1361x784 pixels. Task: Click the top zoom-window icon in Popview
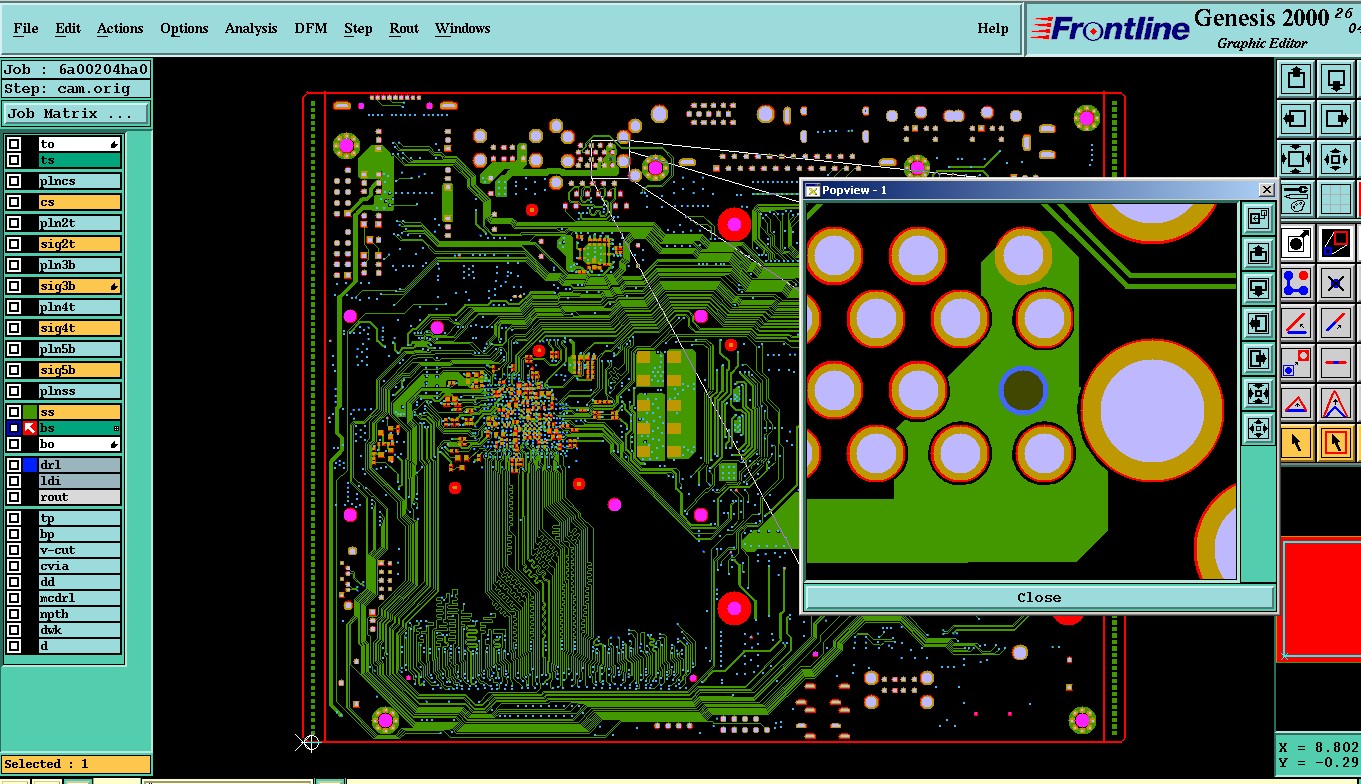(1258, 217)
